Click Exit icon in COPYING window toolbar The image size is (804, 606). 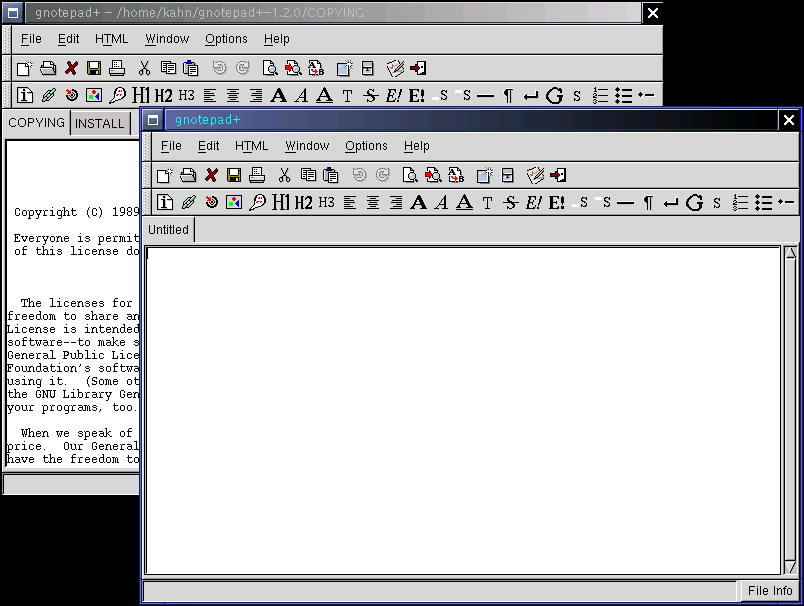coord(418,68)
